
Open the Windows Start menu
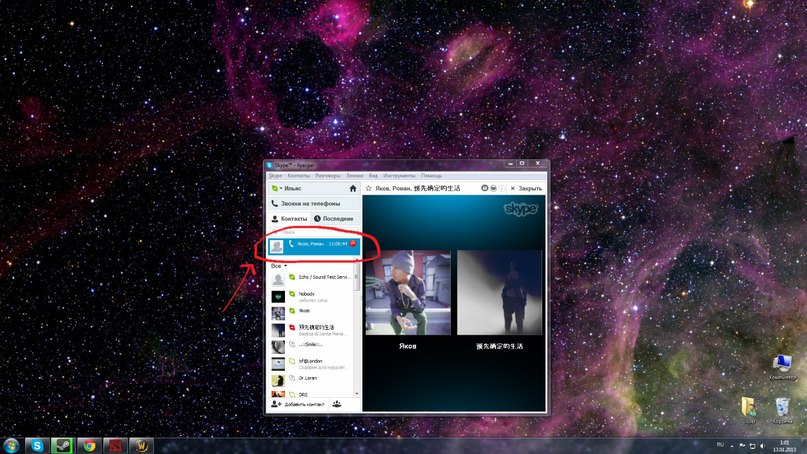coord(11,446)
